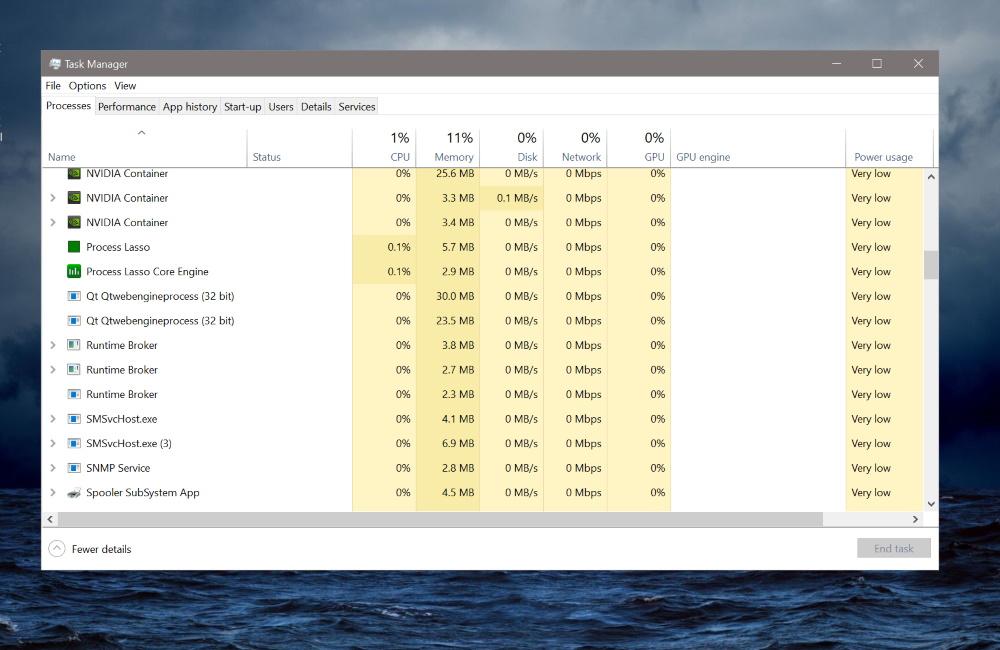Sort processes by Disk column header
Screen dimensions: 1000x650
(x=511, y=147)
